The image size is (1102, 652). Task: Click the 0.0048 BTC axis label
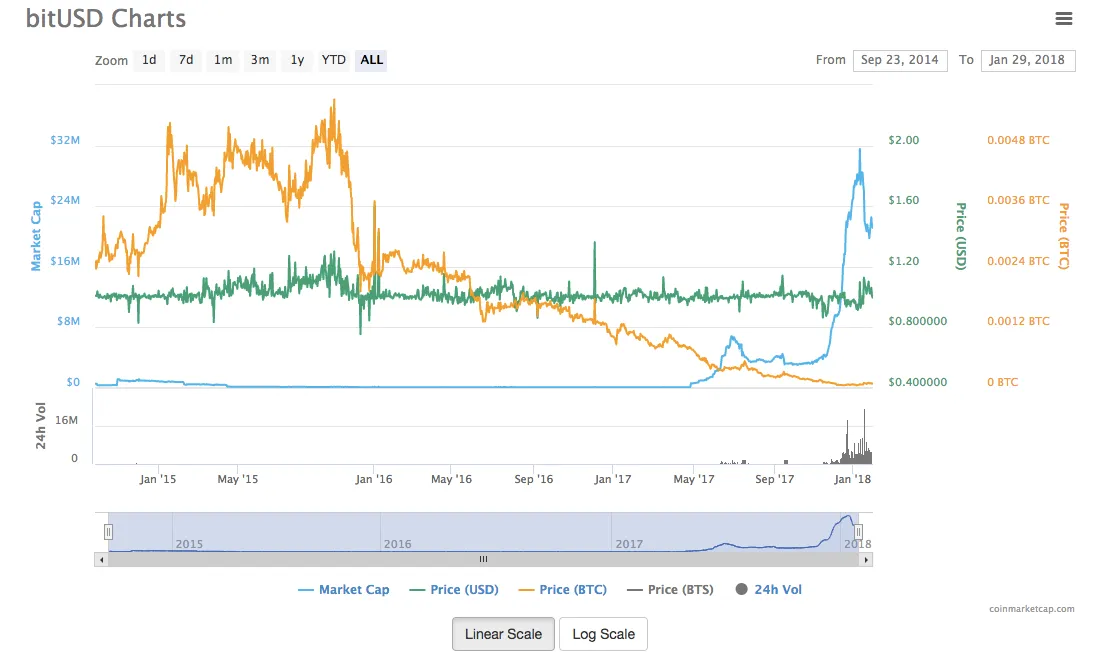point(1018,140)
